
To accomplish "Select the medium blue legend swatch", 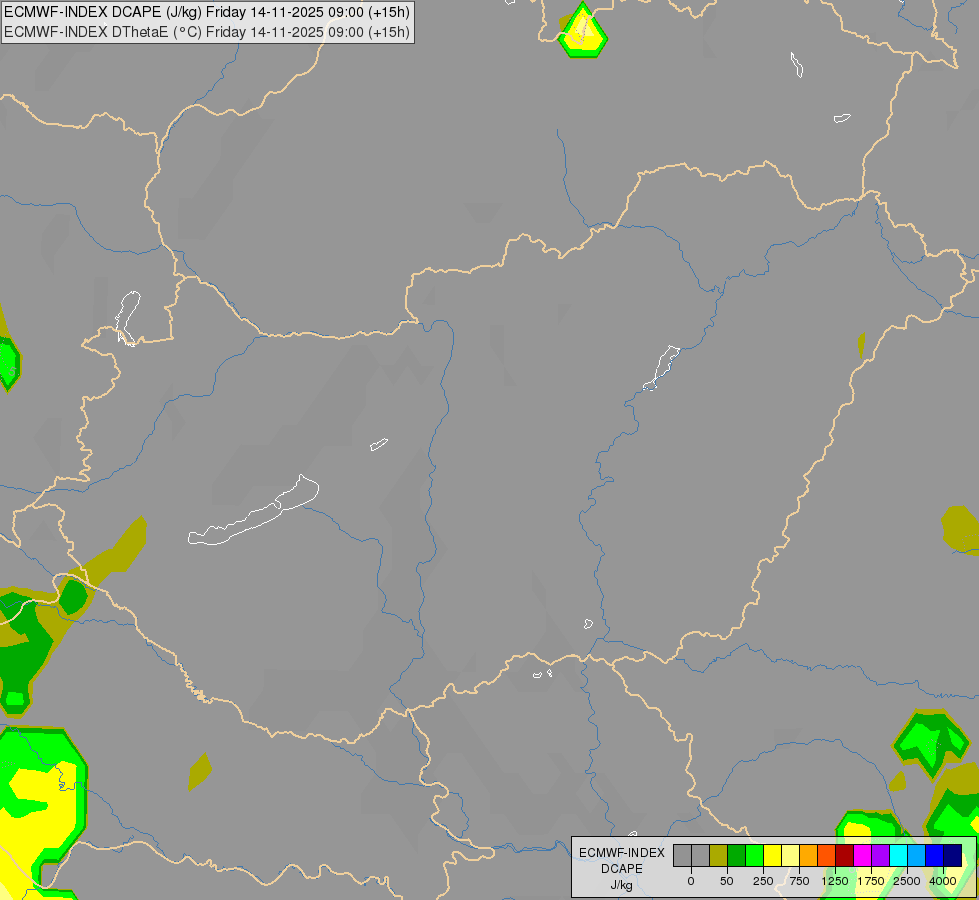I will click(x=935, y=856).
